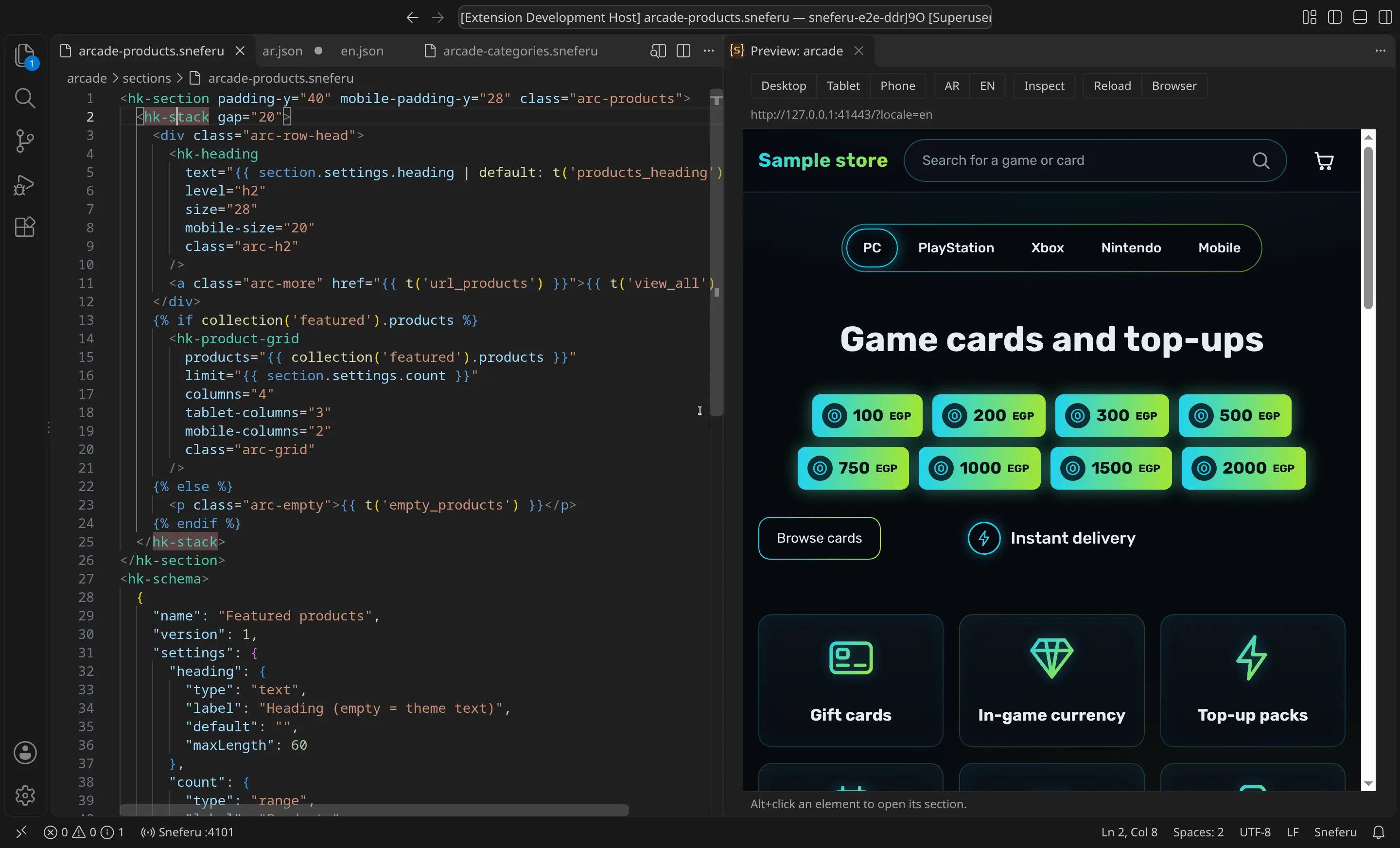Open the notifications bell
Screen dimensions: 1400x848
(1379, 832)
